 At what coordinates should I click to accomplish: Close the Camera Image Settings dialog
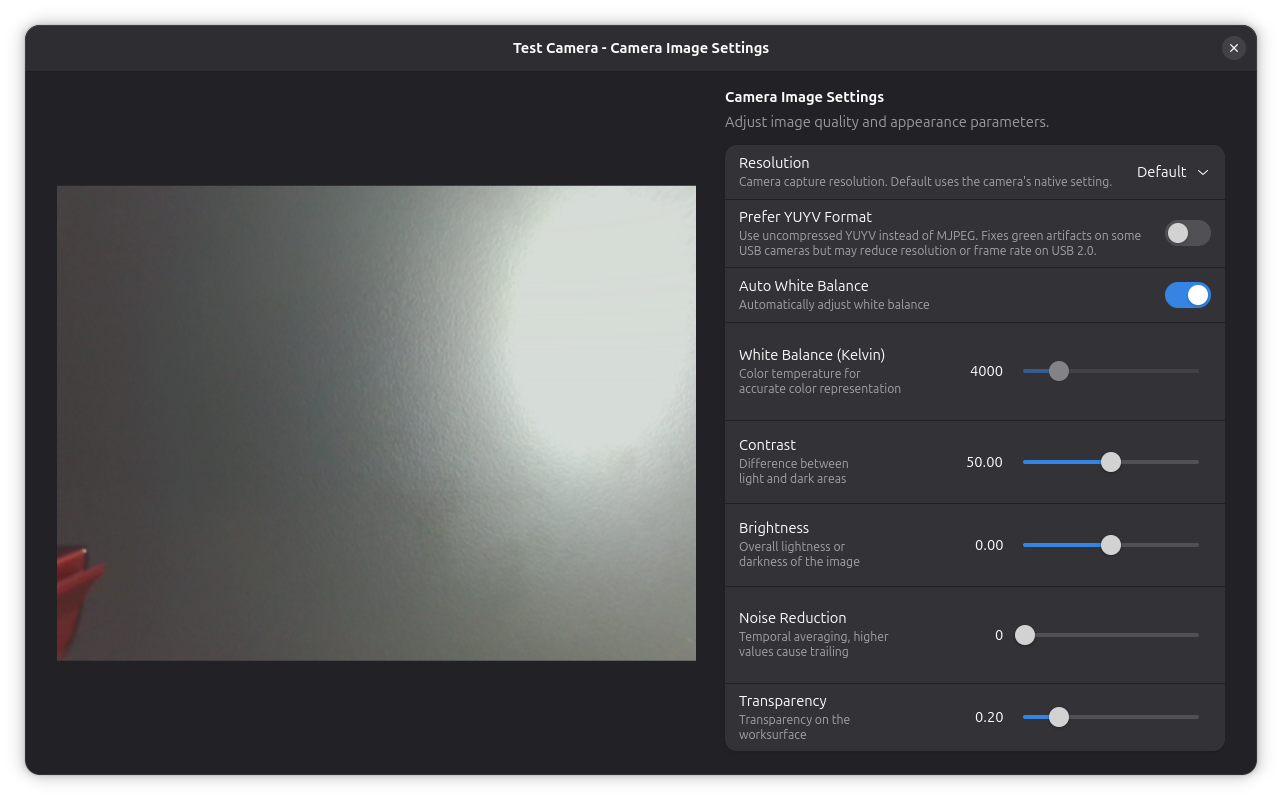coord(1233,48)
